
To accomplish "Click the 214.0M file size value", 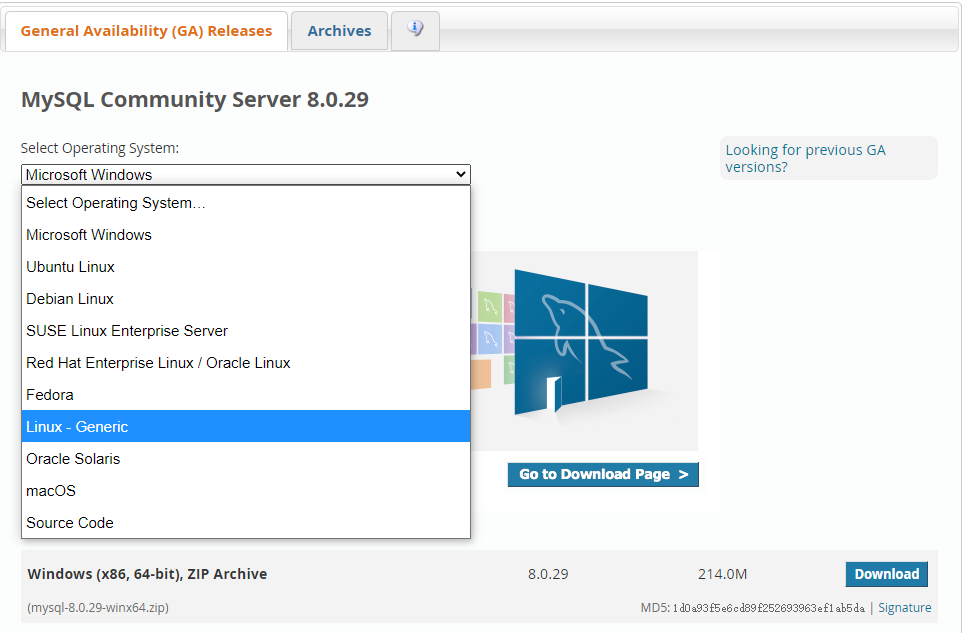I will pos(722,574).
